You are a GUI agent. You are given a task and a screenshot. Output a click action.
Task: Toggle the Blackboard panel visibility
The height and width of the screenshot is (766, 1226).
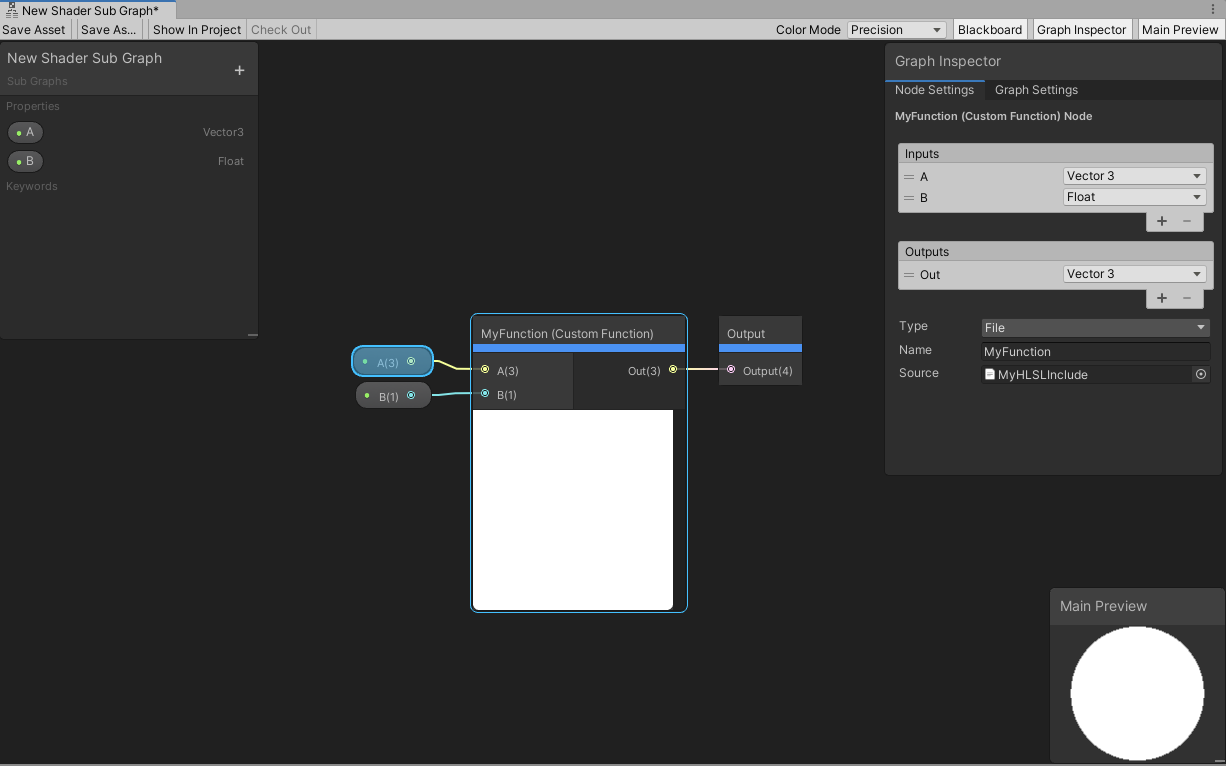(x=990, y=30)
